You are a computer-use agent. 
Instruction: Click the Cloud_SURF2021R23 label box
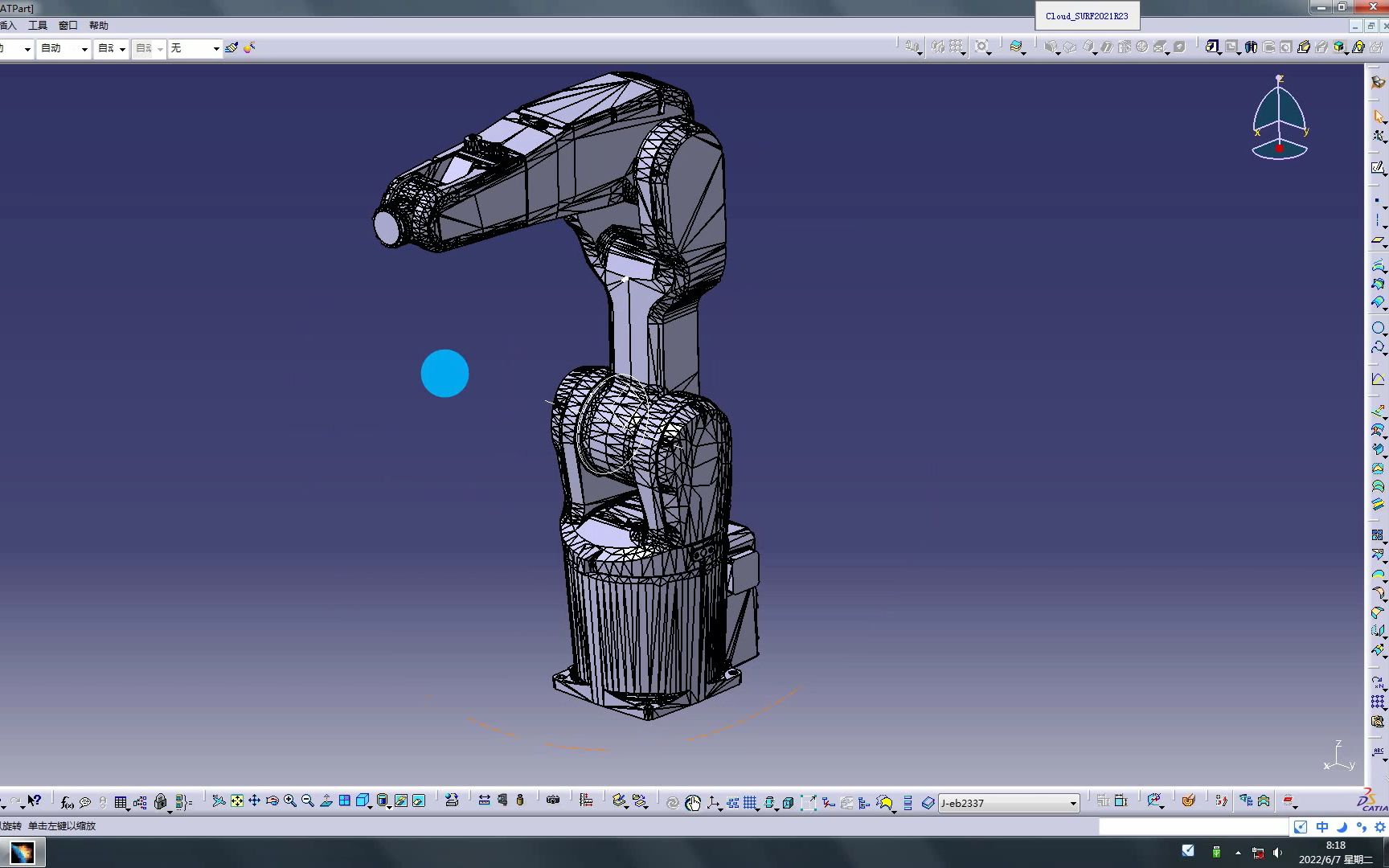tap(1087, 14)
